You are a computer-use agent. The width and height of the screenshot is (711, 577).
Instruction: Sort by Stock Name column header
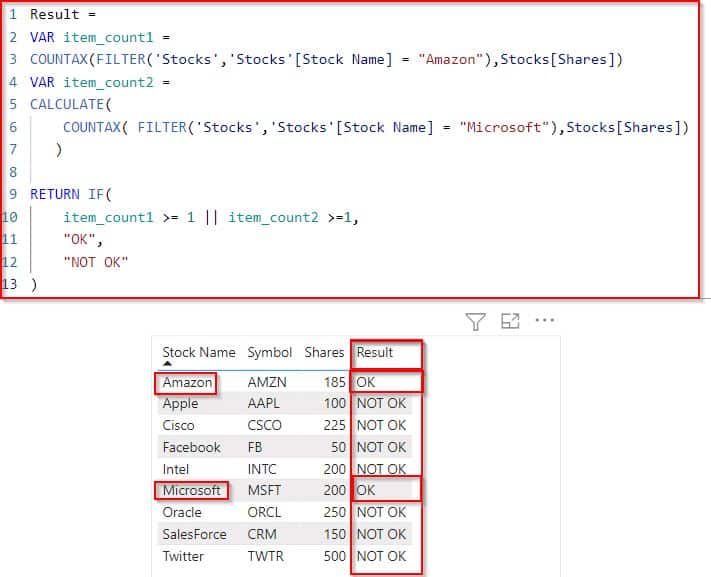[199, 352]
